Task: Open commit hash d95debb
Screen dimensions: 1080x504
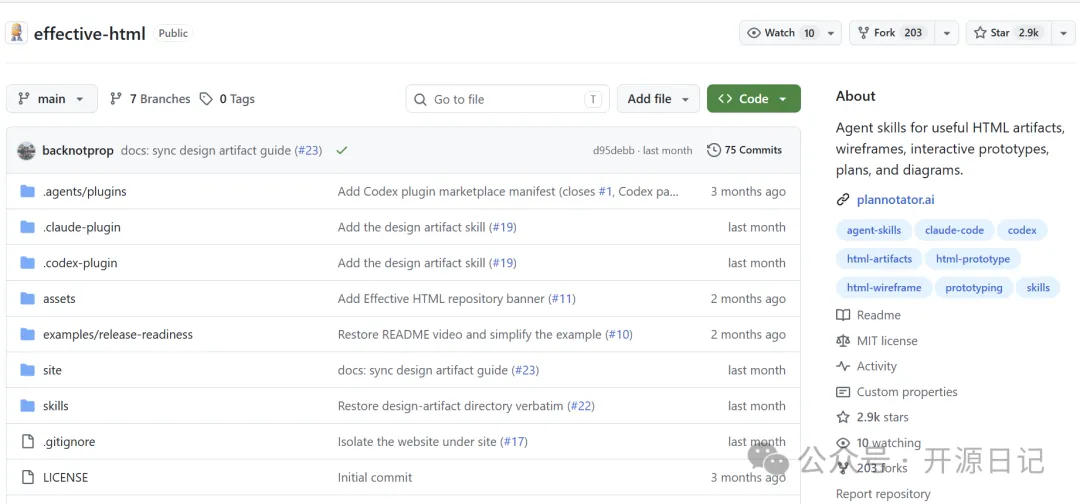Action: click(x=613, y=150)
